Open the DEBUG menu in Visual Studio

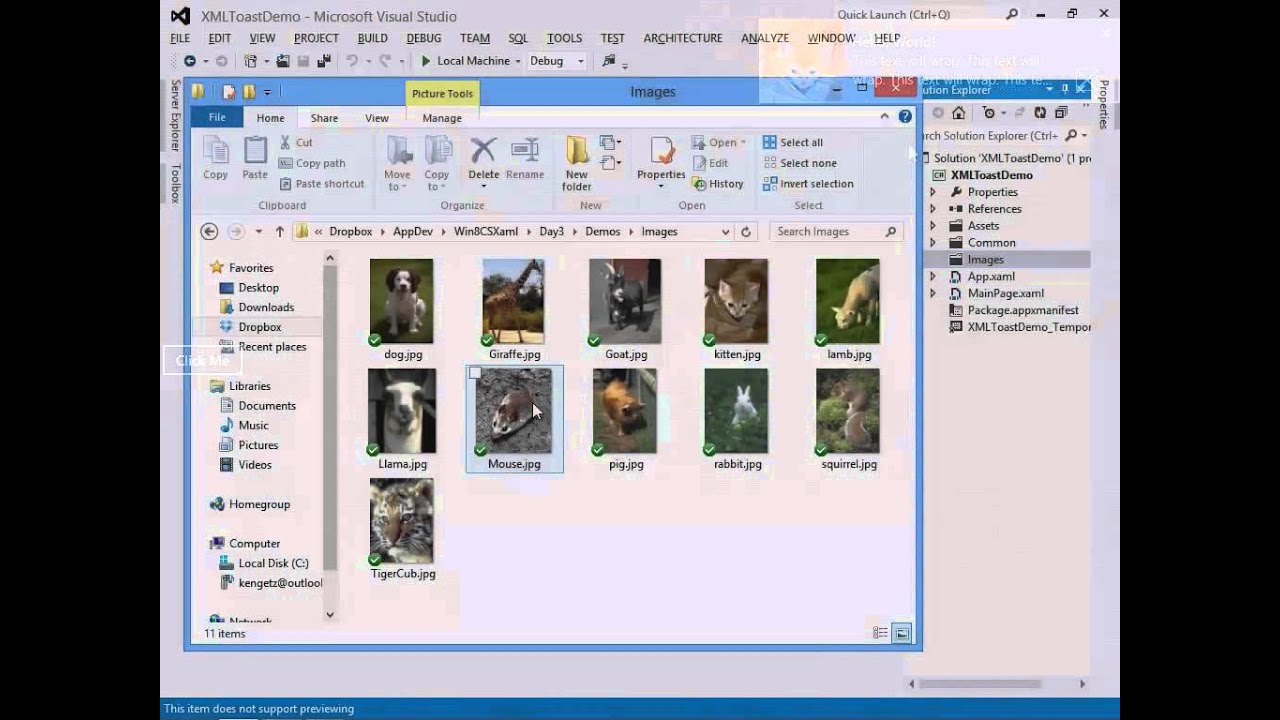[x=424, y=38]
